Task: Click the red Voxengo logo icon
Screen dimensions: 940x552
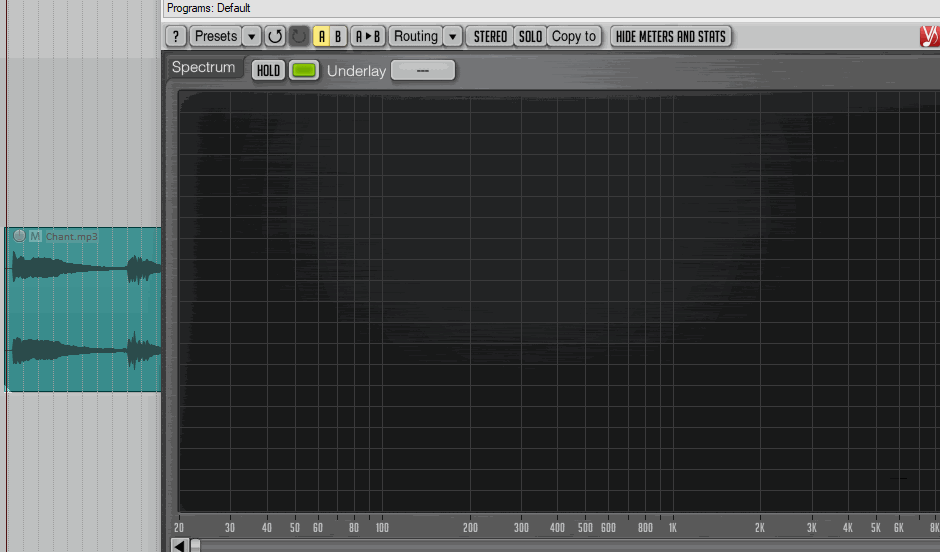Action: 929,36
